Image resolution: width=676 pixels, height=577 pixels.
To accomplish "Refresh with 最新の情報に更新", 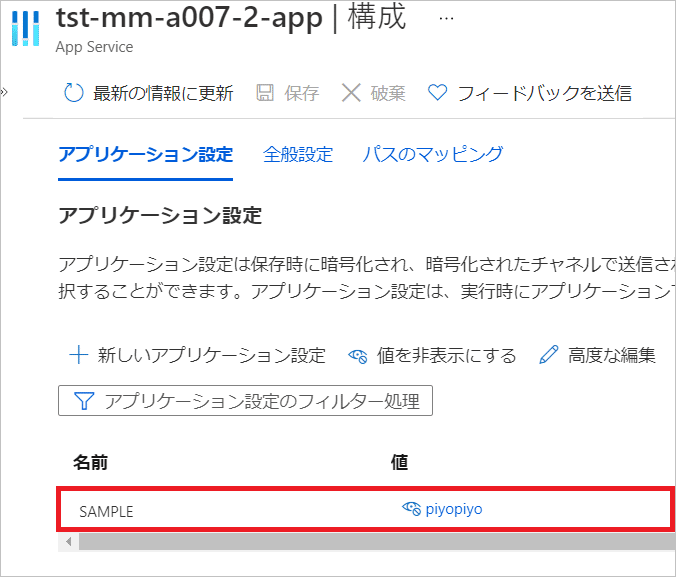I will (x=163, y=93).
